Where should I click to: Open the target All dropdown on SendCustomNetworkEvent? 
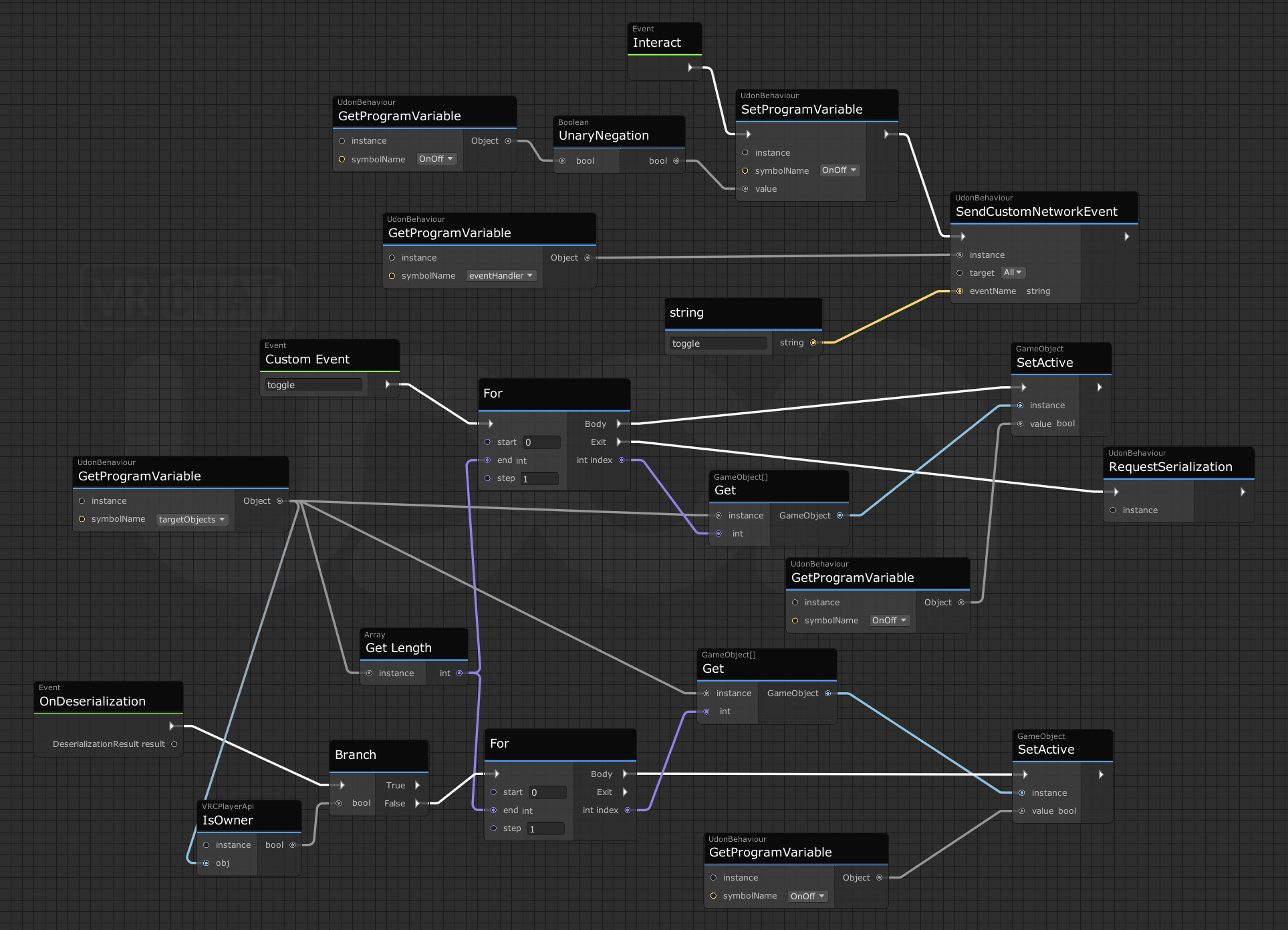pos(1013,273)
